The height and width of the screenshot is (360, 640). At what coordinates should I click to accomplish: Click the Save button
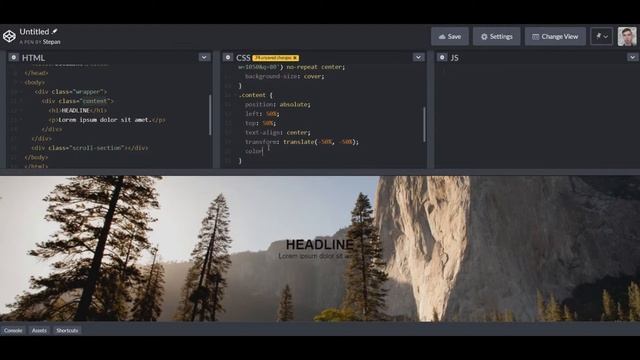(449, 36)
